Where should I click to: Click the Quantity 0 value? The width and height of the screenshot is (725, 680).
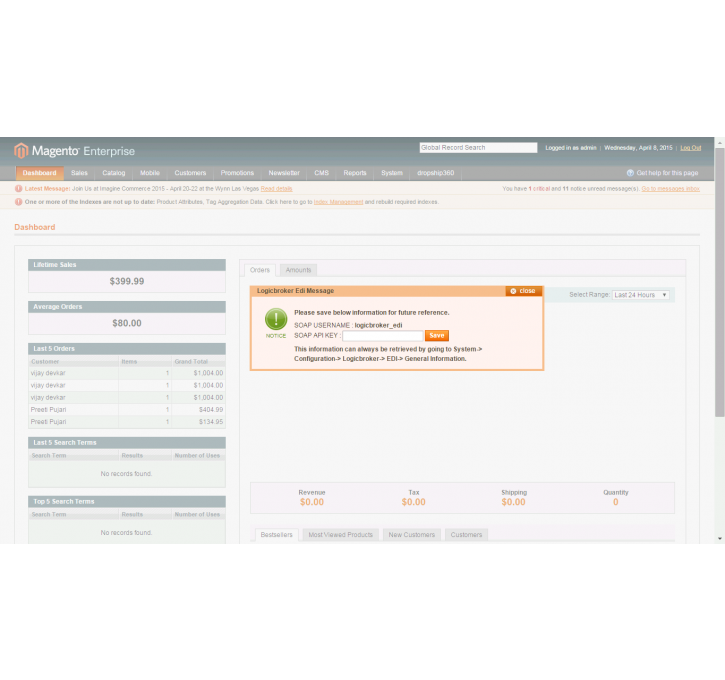pyautogui.click(x=615, y=502)
